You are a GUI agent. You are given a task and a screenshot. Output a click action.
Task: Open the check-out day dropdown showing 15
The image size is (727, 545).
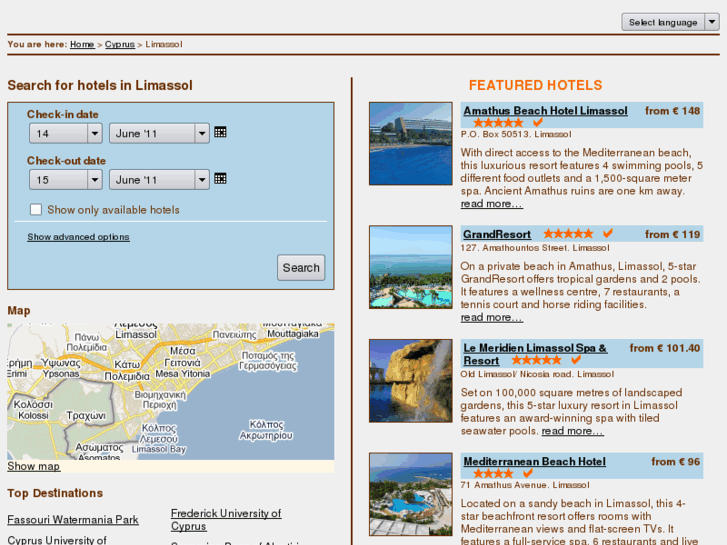tap(66, 180)
